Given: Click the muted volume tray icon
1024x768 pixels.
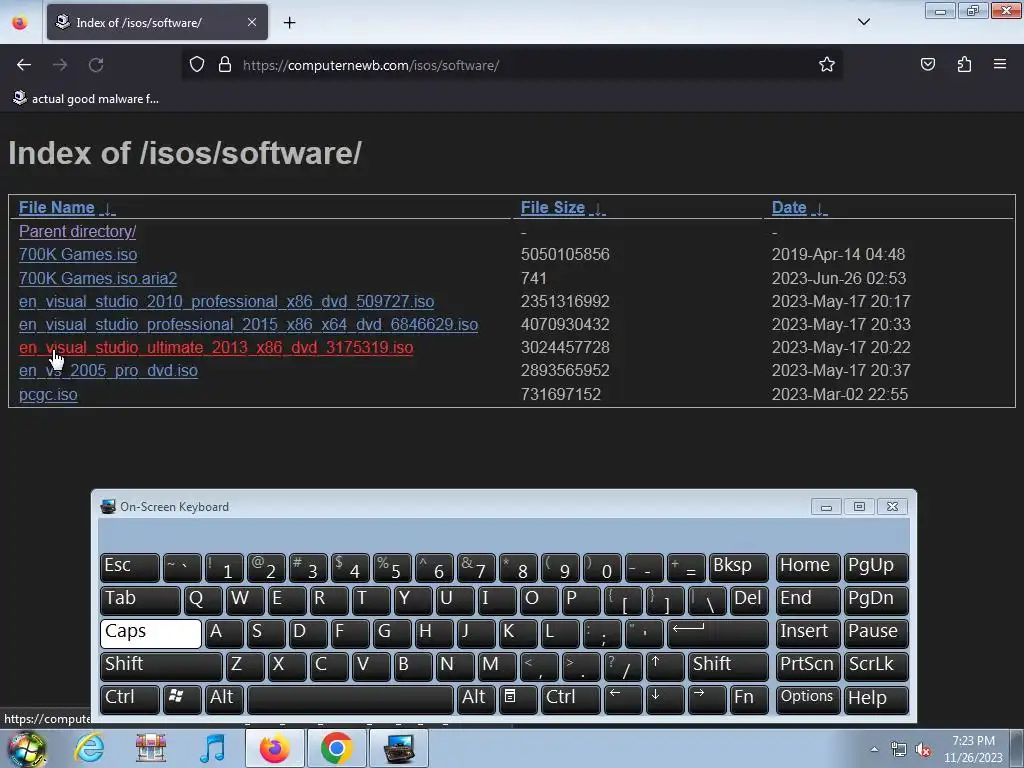Looking at the screenshot, I should [x=923, y=750].
